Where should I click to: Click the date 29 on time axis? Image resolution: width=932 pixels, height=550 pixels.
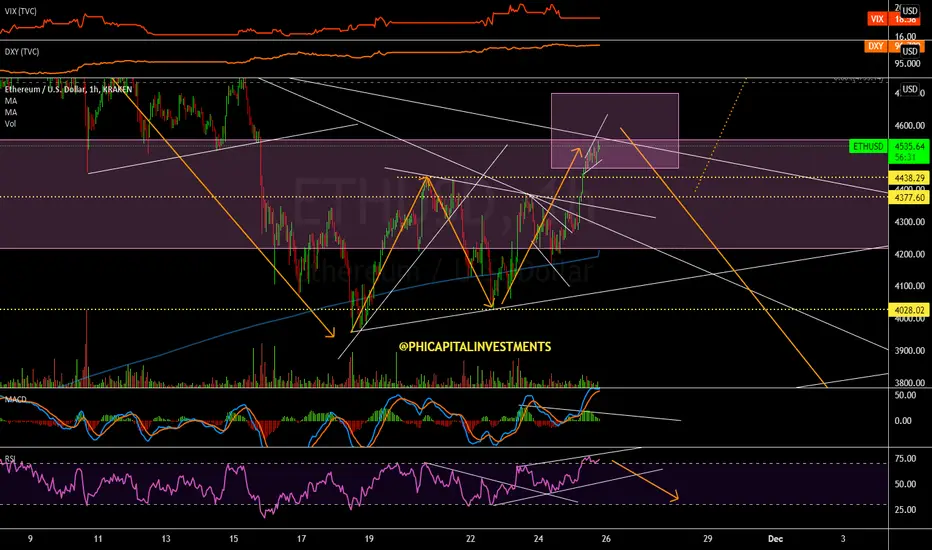707,539
